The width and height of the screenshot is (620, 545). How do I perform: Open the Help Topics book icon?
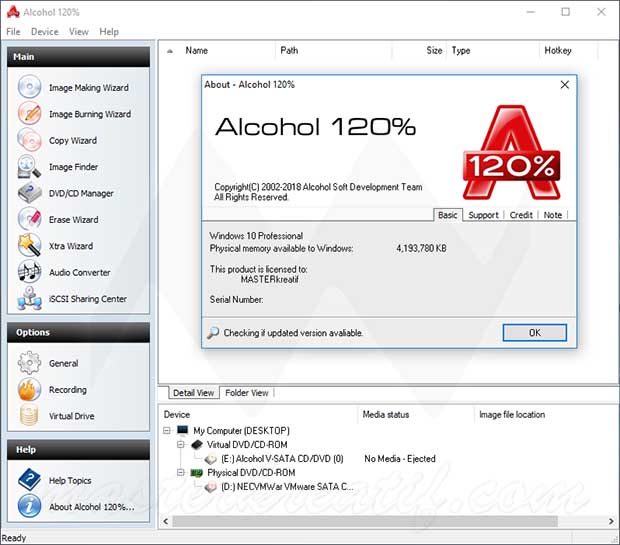coord(29,479)
